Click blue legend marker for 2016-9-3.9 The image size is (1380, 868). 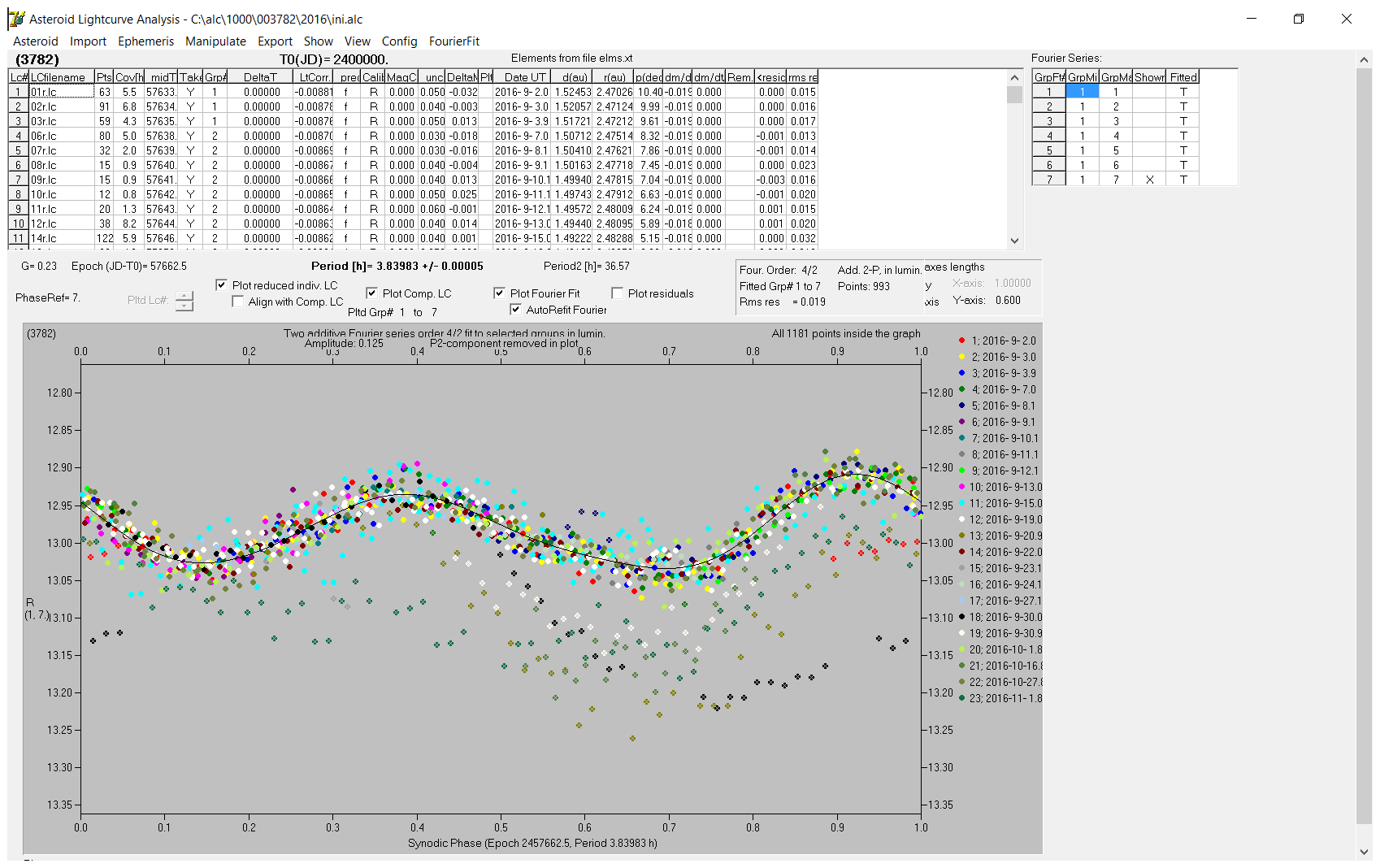(x=962, y=373)
